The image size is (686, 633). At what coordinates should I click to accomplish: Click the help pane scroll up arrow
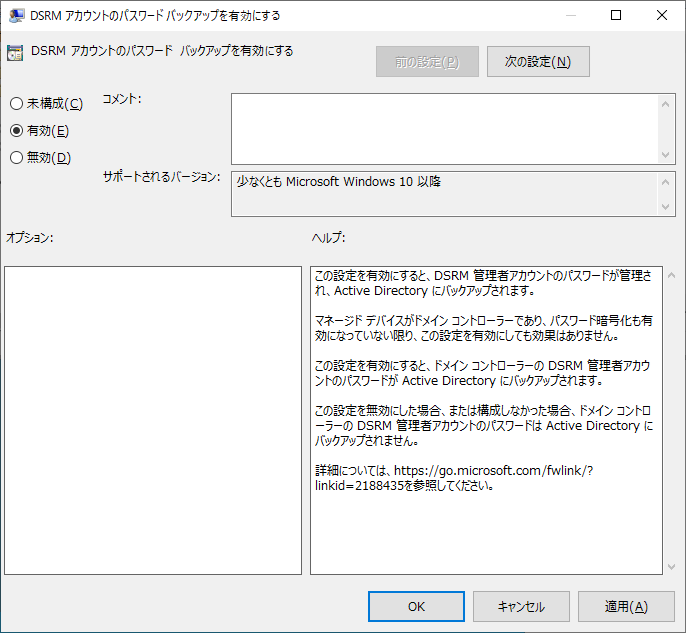click(x=671, y=275)
